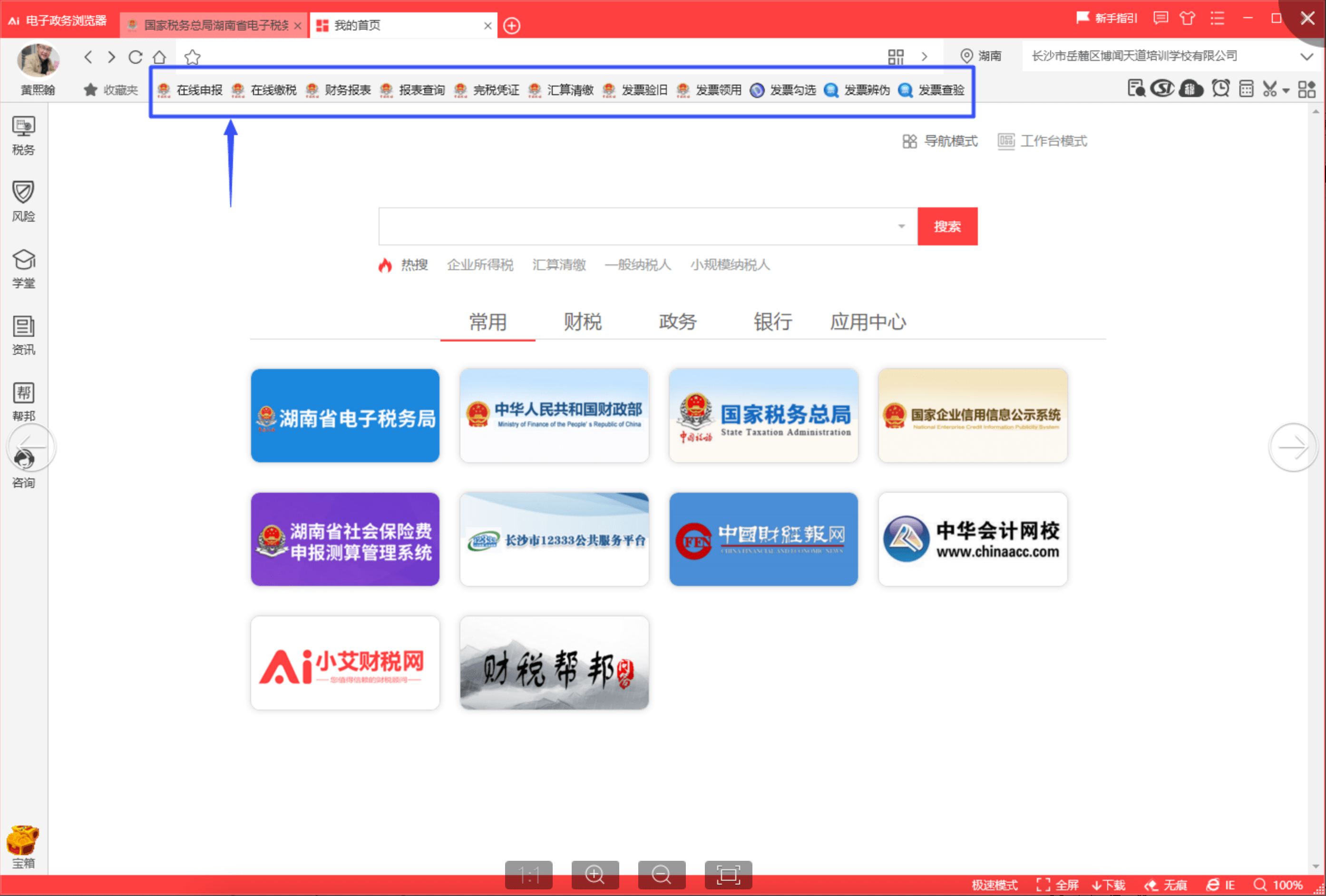This screenshot has width=1326, height=896.
Task: Click the 发票勾选 shortcut icon
Action: pyautogui.click(x=793, y=89)
